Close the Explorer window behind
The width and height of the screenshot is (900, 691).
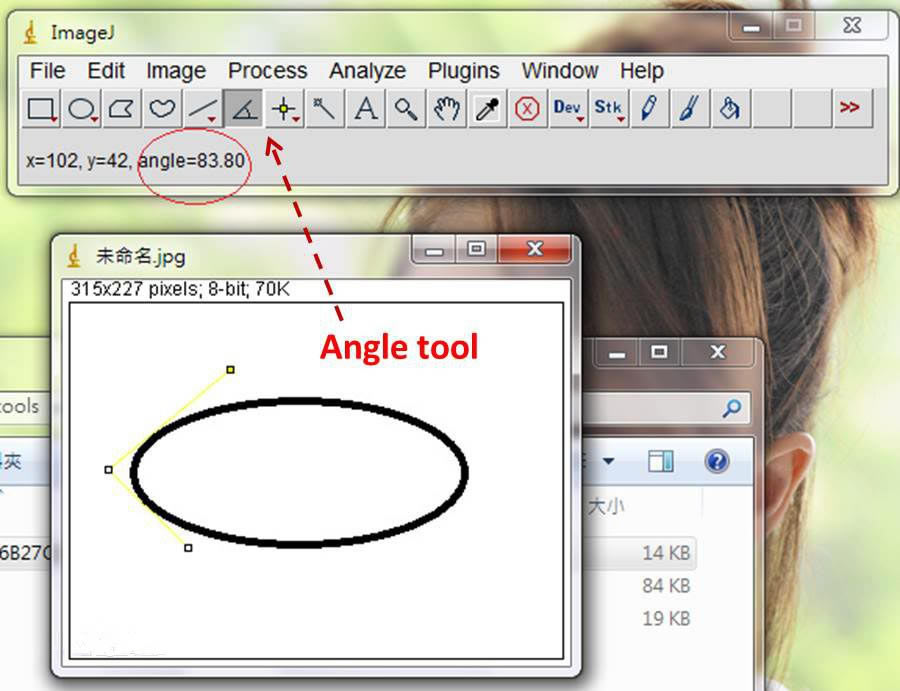coord(717,352)
